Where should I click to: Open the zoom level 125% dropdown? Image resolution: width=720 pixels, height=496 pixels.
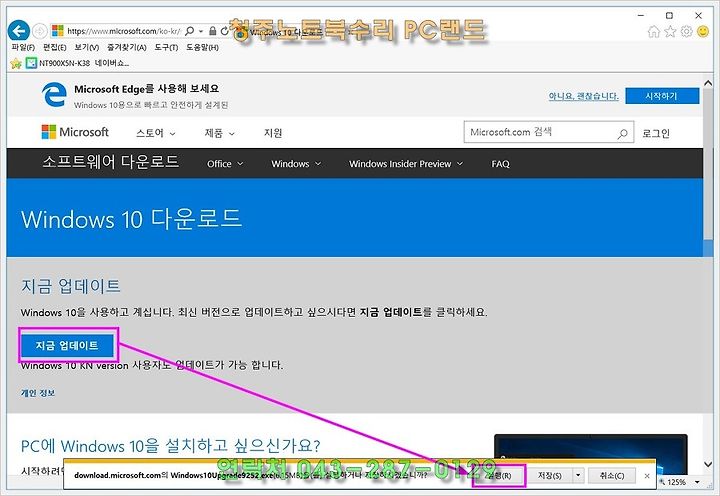[697, 482]
